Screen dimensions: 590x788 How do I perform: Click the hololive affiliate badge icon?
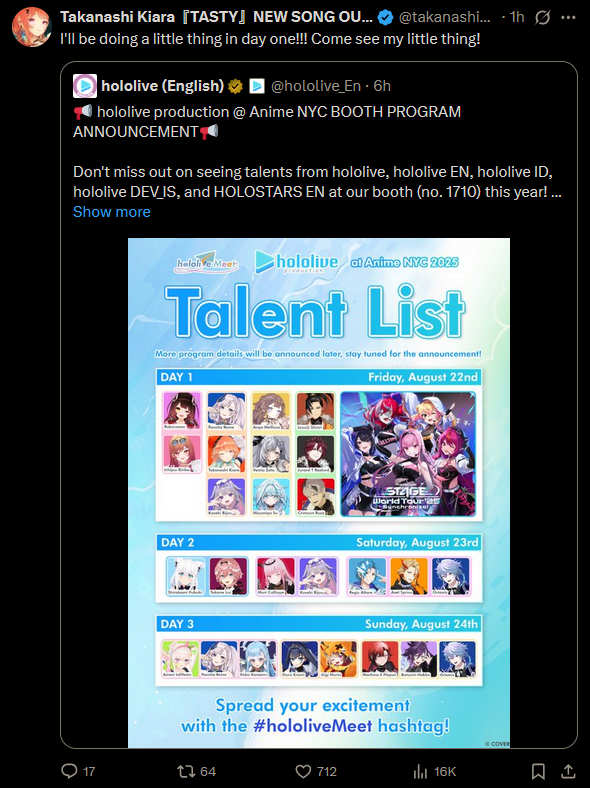[257, 86]
